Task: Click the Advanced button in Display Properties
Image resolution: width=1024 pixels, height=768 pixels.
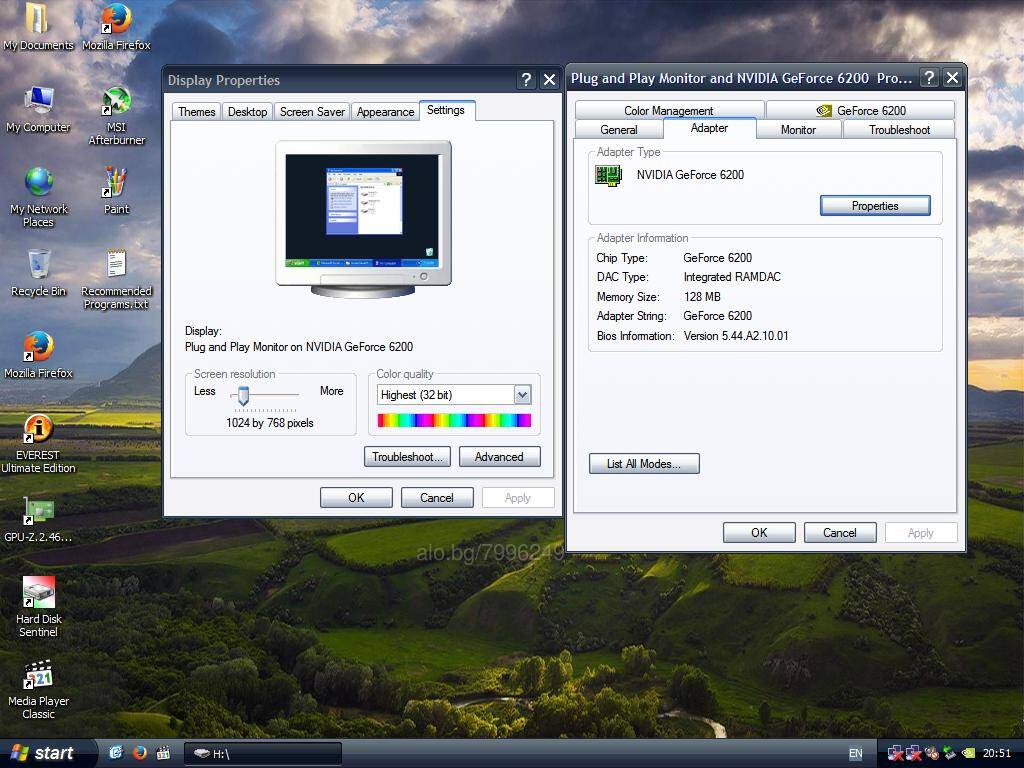Action: 499,457
